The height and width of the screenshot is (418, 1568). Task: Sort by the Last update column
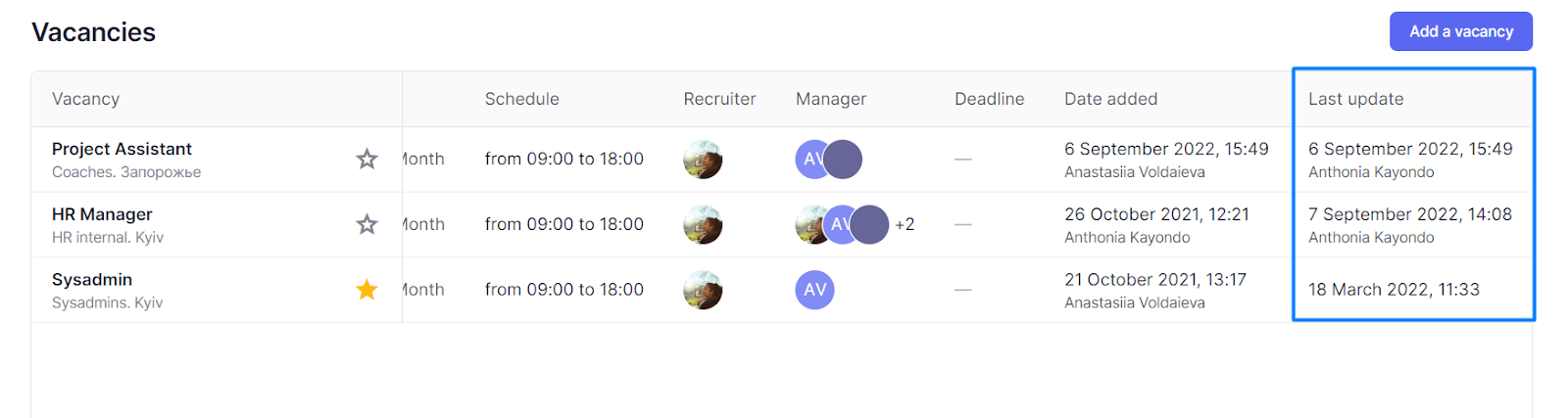click(1355, 99)
